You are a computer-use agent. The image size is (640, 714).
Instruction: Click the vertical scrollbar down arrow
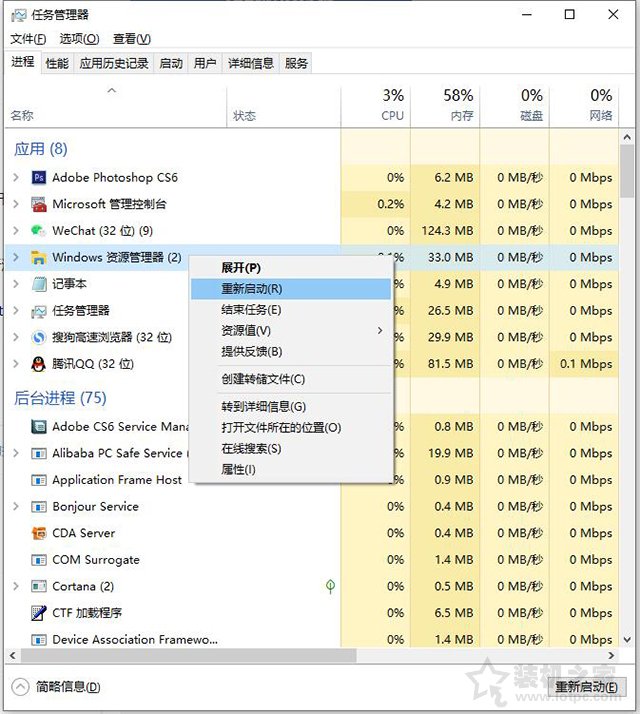(627, 640)
